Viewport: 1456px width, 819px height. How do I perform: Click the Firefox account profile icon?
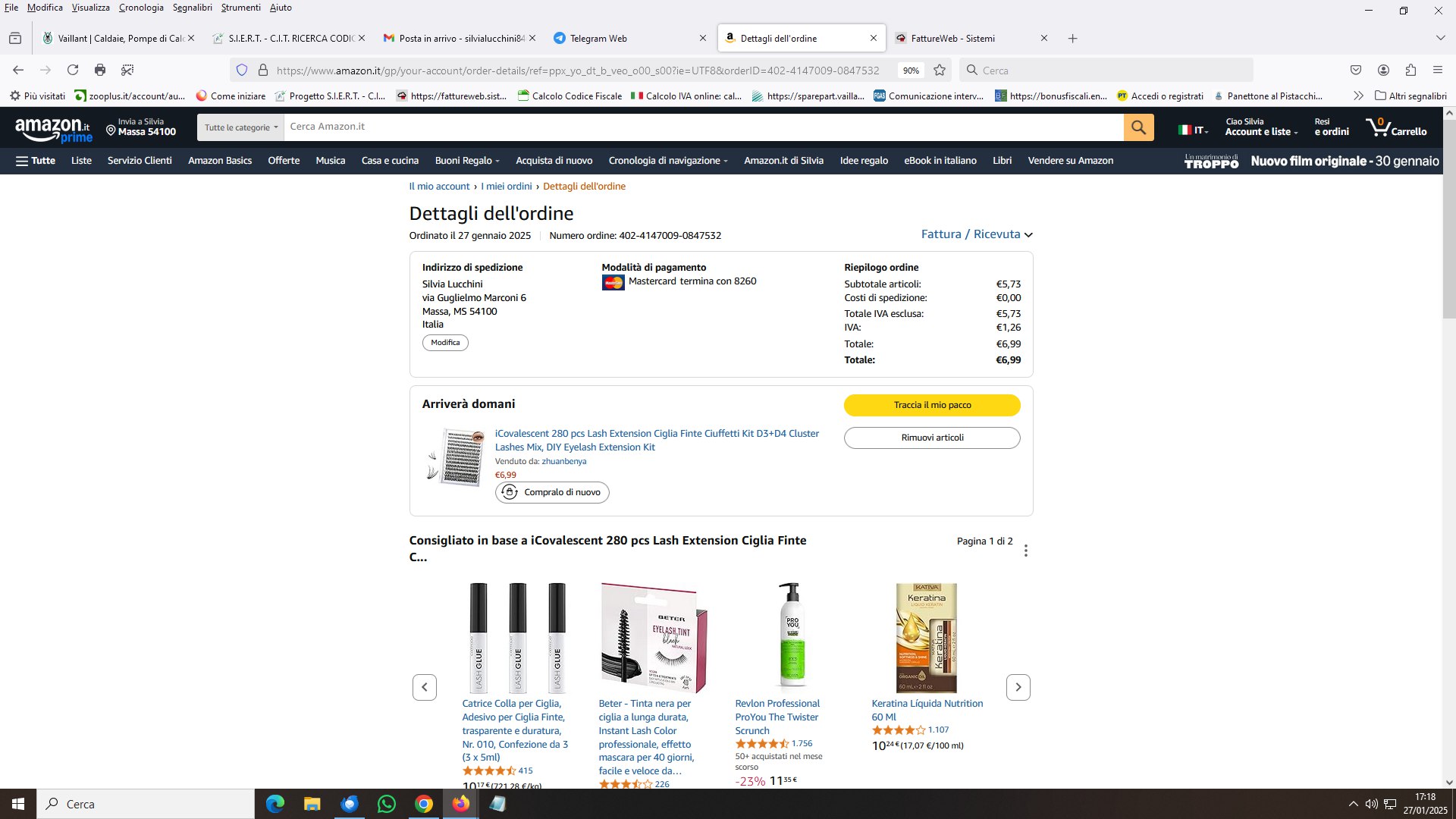pyautogui.click(x=1383, y=70)
